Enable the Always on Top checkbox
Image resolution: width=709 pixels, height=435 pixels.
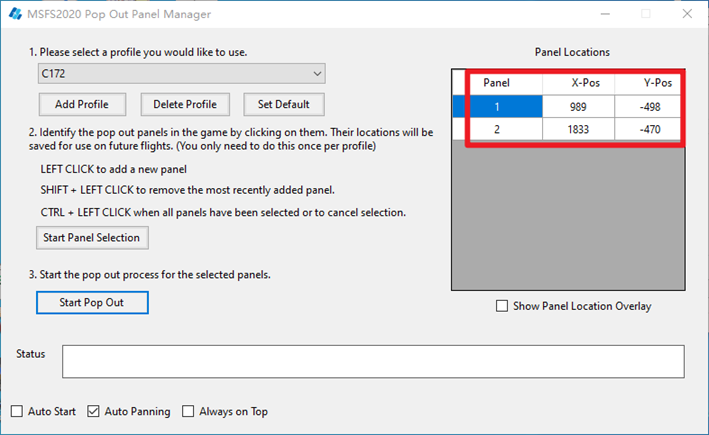[x=188, y=411]
